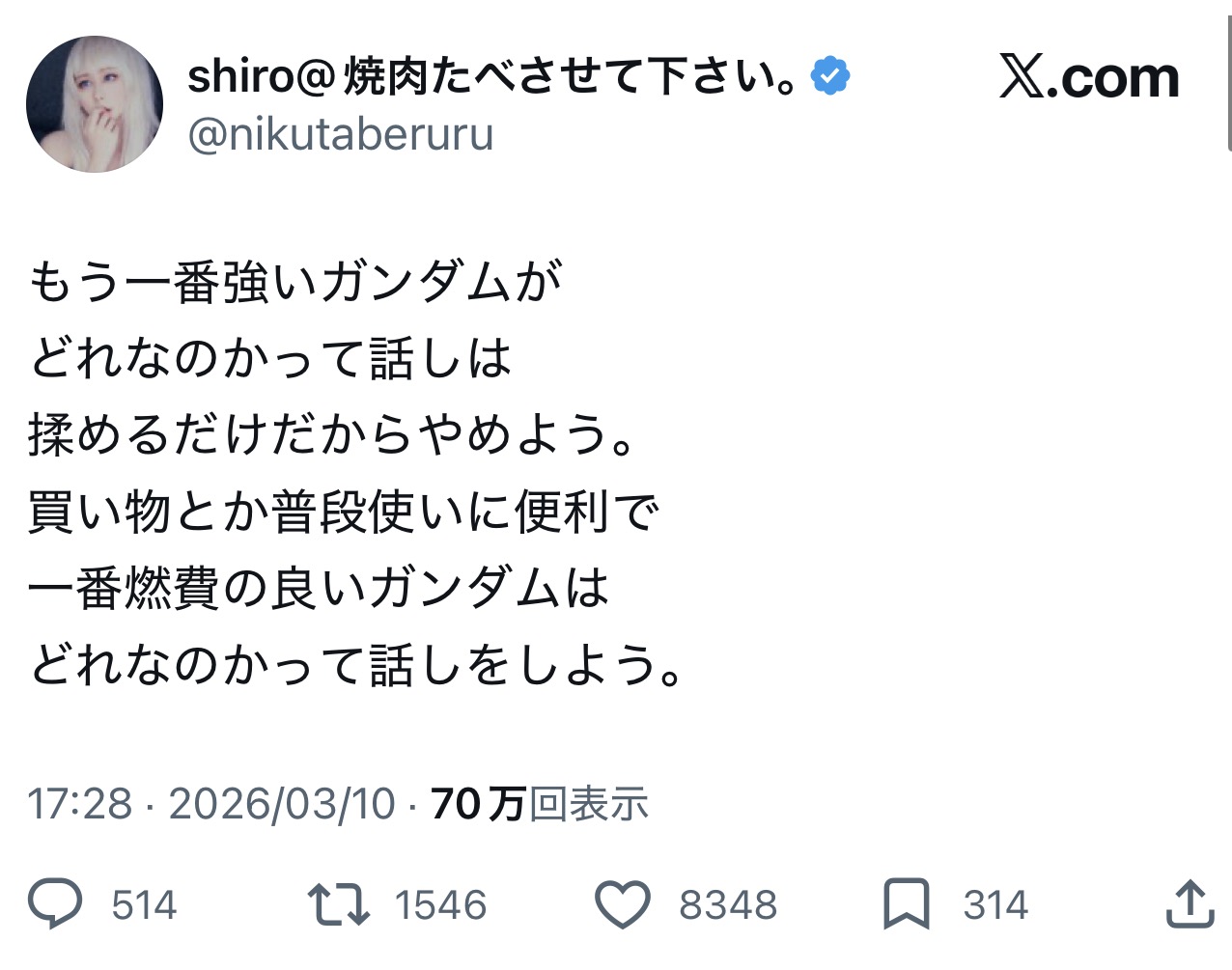Viewport: 1232px width, 970px height.
Task: Click the reply speech bubble icon
Action: [55, 904]
